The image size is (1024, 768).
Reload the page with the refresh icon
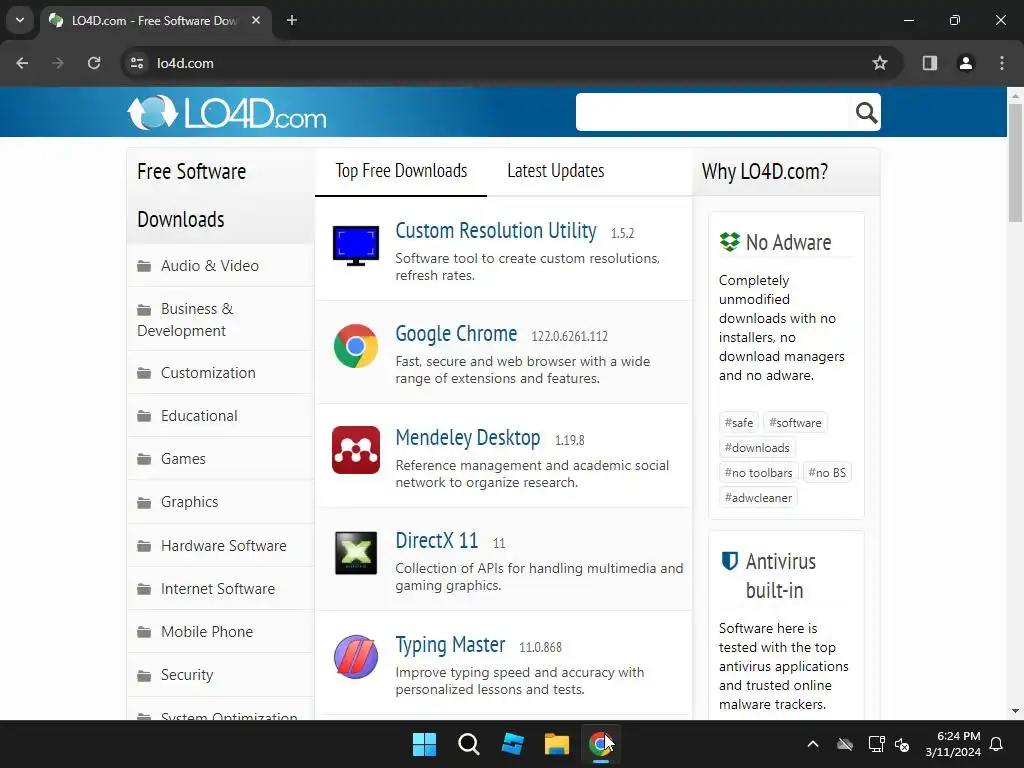[x=94, y=63]
